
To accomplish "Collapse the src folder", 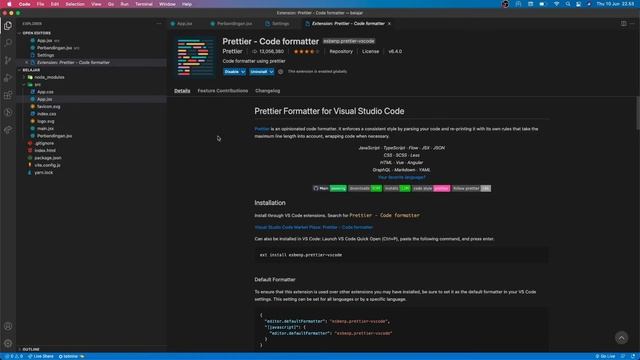I will (x=38, y=84).
